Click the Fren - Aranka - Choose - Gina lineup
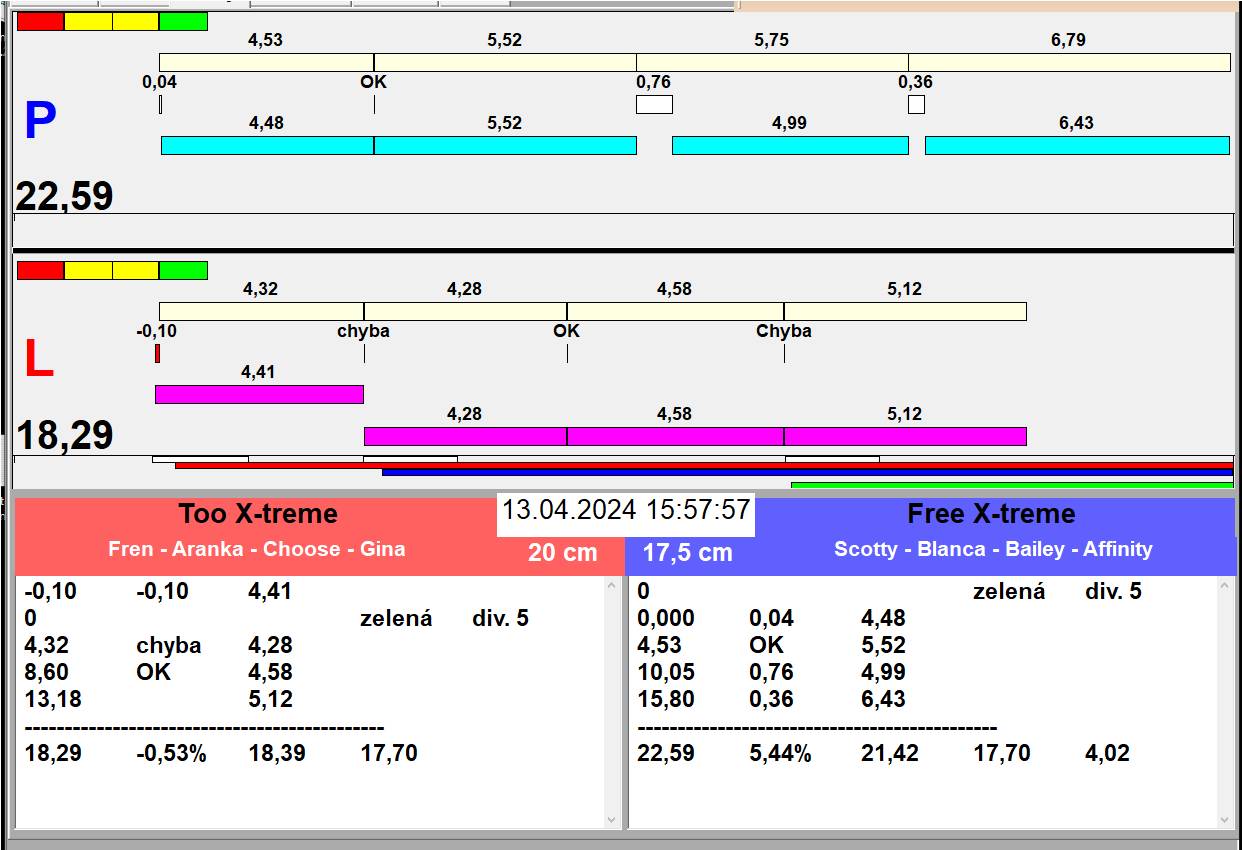 (257, 549)
